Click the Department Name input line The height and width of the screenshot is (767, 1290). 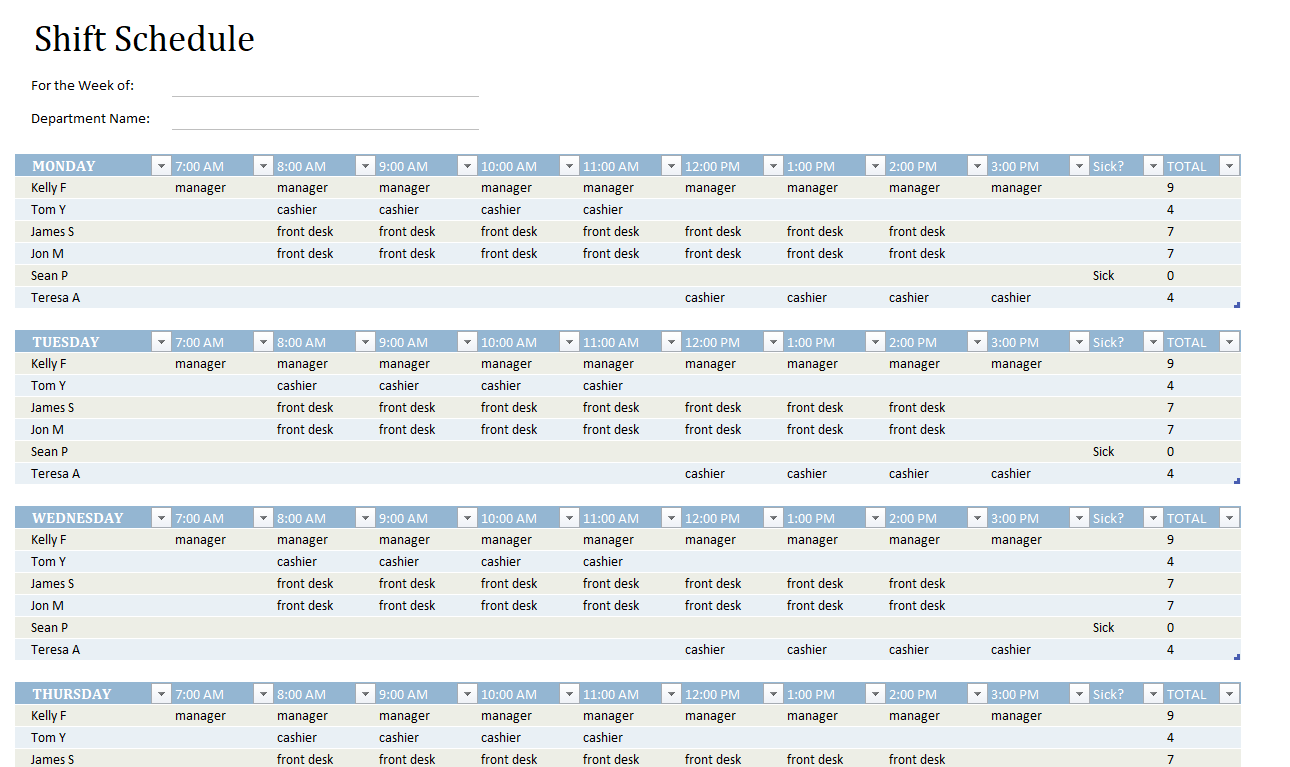pyautogui.click(x=325, y=119)
